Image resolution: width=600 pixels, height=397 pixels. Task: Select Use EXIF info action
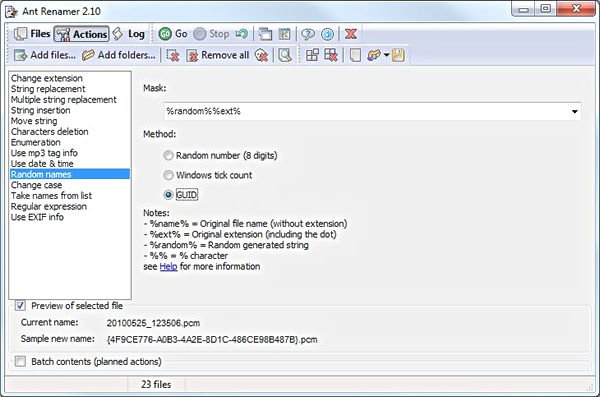[x=37, y=217]
